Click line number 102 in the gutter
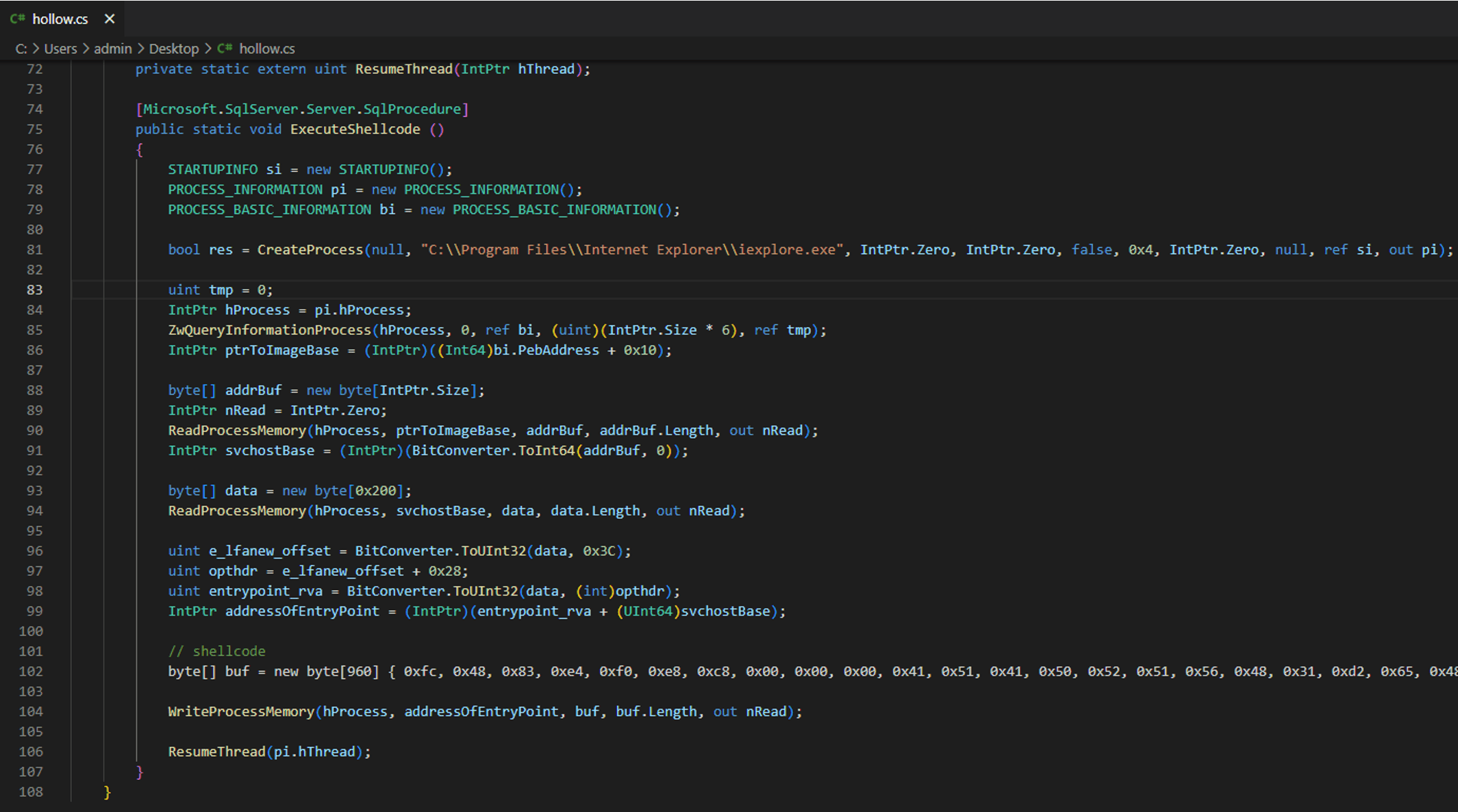 [x=31, y=672]
